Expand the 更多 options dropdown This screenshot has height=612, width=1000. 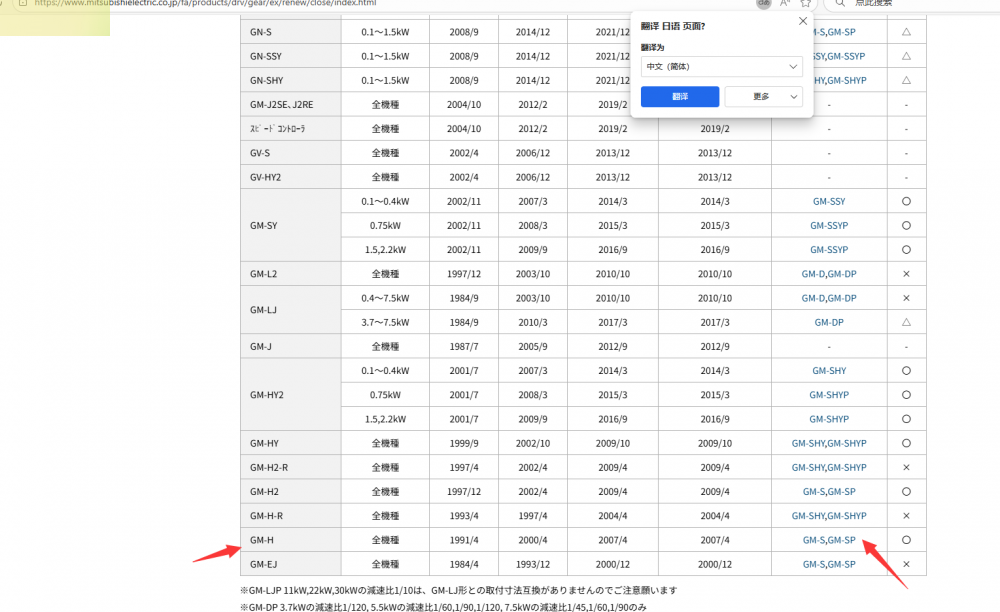coord(763,97)
